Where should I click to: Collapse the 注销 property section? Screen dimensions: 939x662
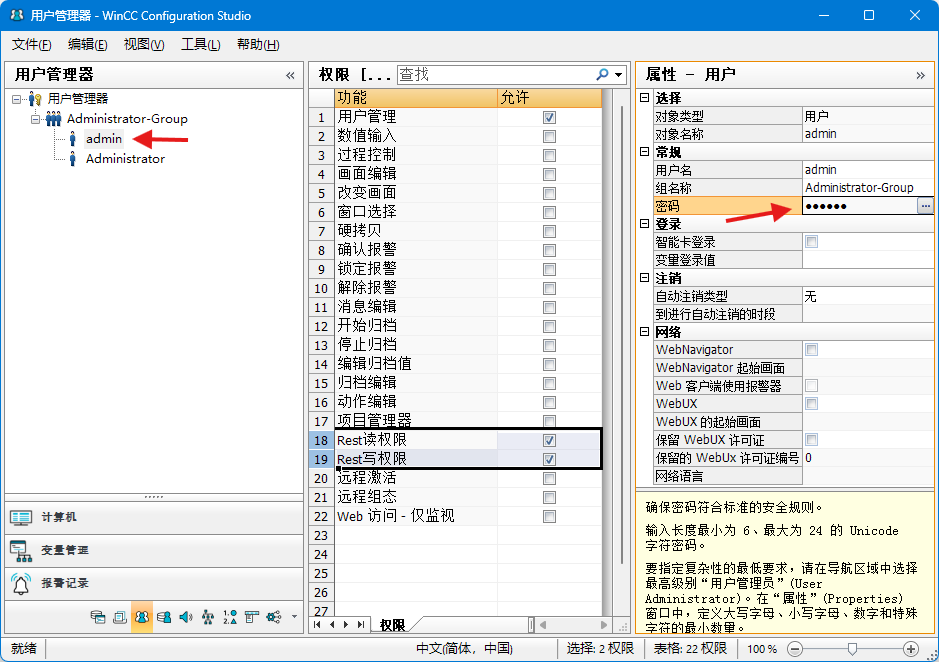tap(644, 277)
